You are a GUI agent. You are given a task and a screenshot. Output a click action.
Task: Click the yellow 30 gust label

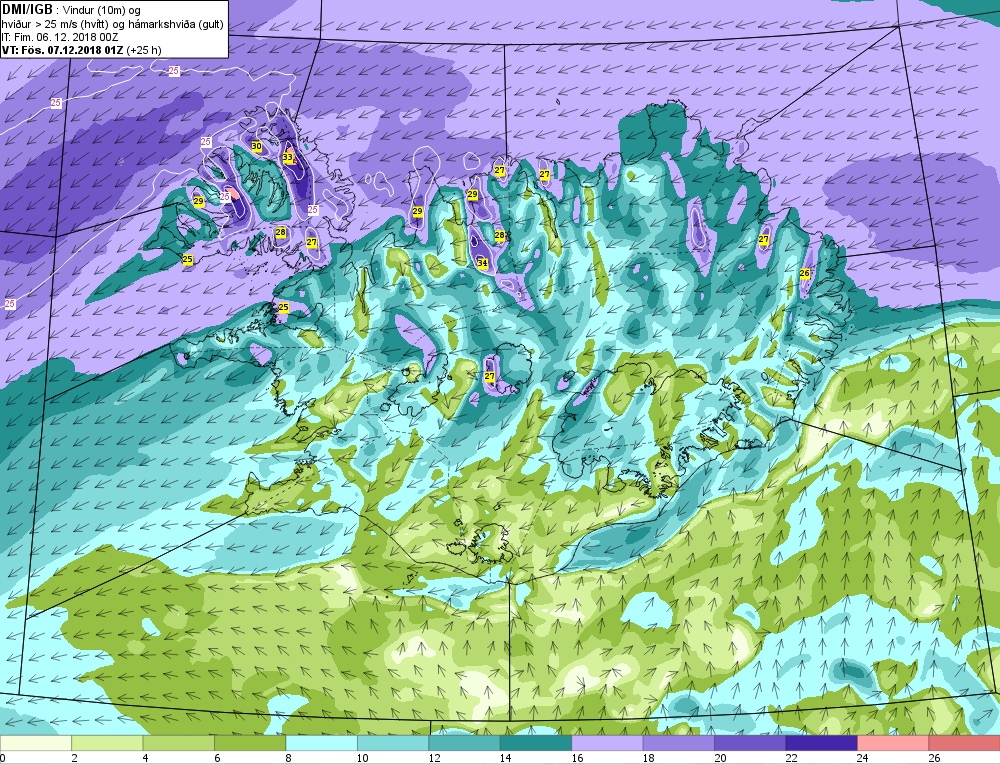point(256,146)
